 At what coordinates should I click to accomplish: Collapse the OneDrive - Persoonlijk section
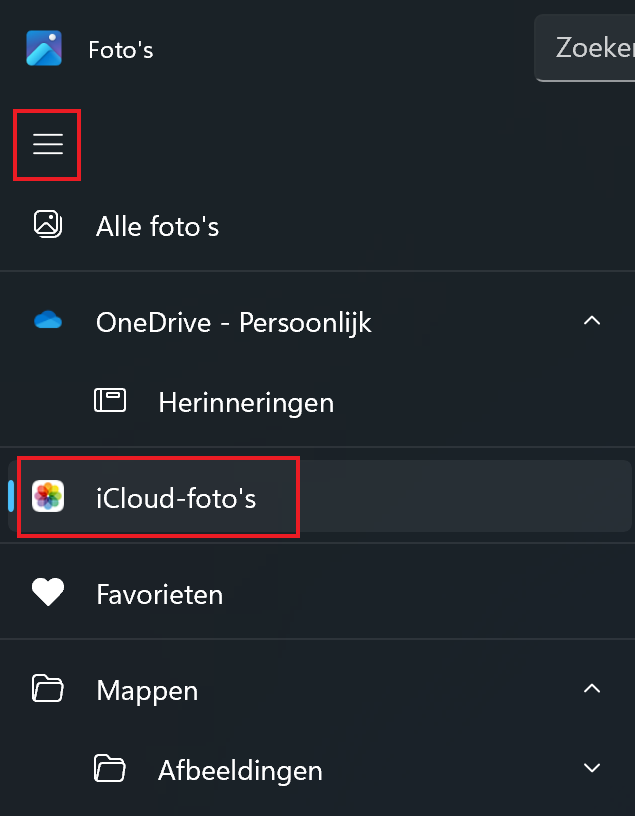click(x=592, y=321)
